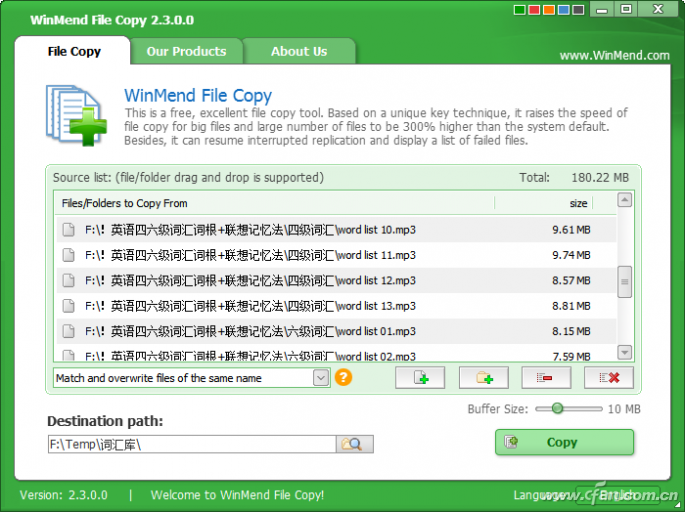Click the 8.15 MB size value

[x=571, y=331]
